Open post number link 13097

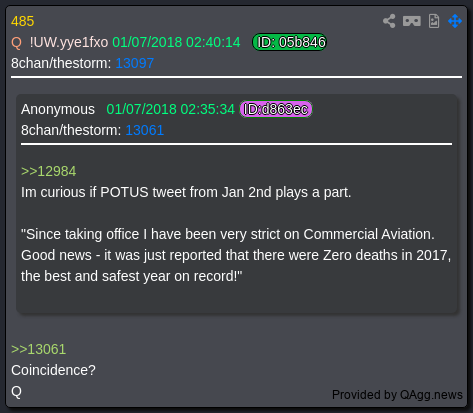coord(134,63)
